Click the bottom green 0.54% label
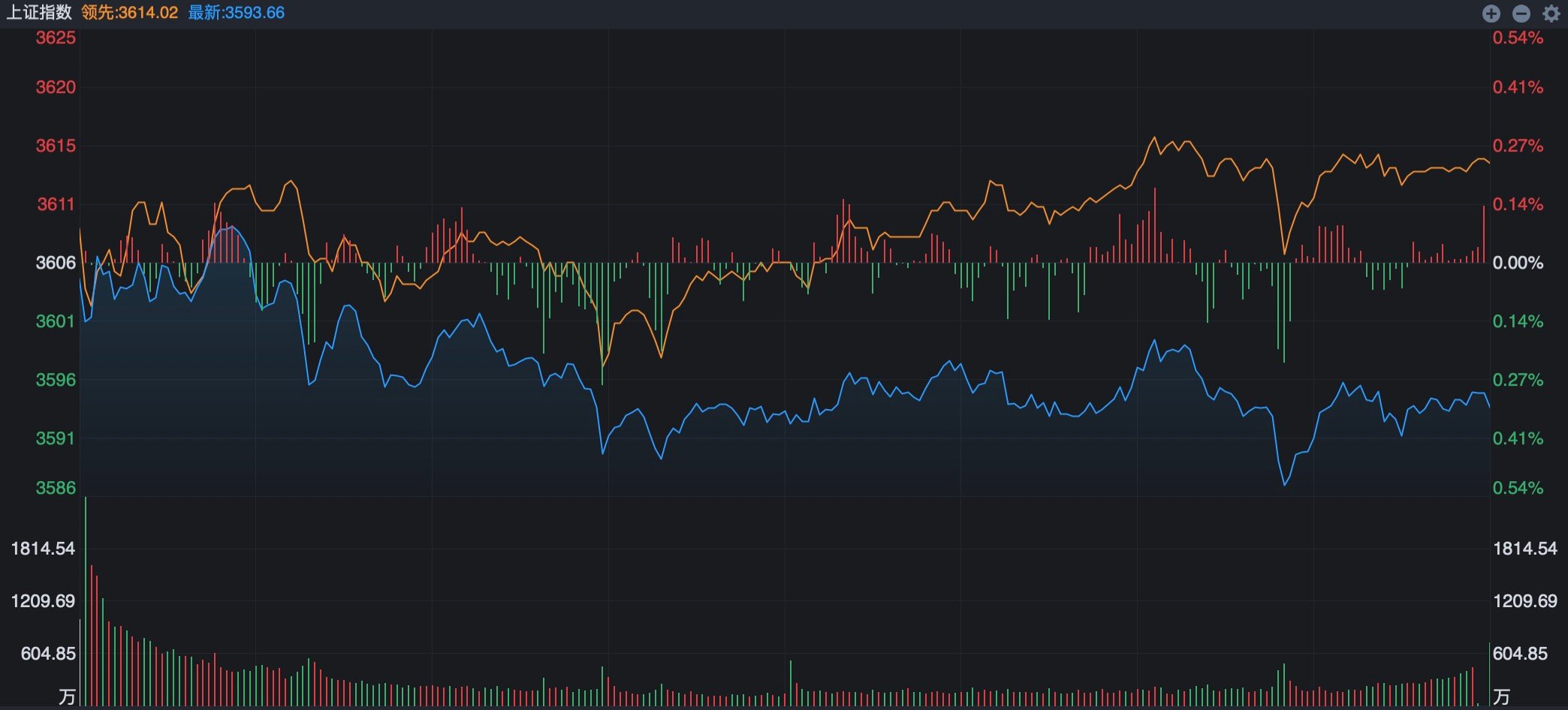Image resolution: width=1568 pixels, height=710 pixels. coord(1518,488)
